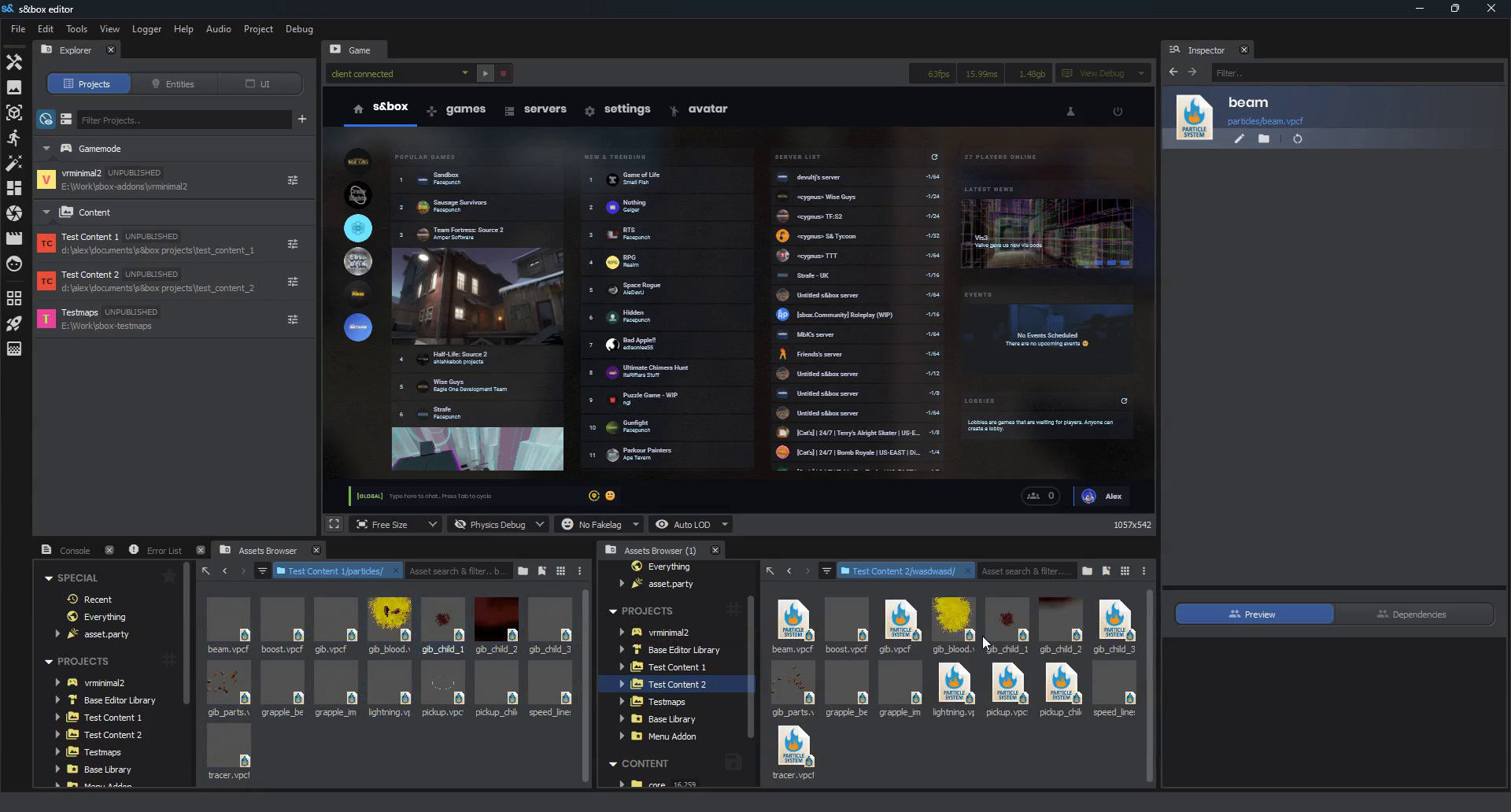Click grid view icon in Test Content 1 browser

[x=561, y=571]
